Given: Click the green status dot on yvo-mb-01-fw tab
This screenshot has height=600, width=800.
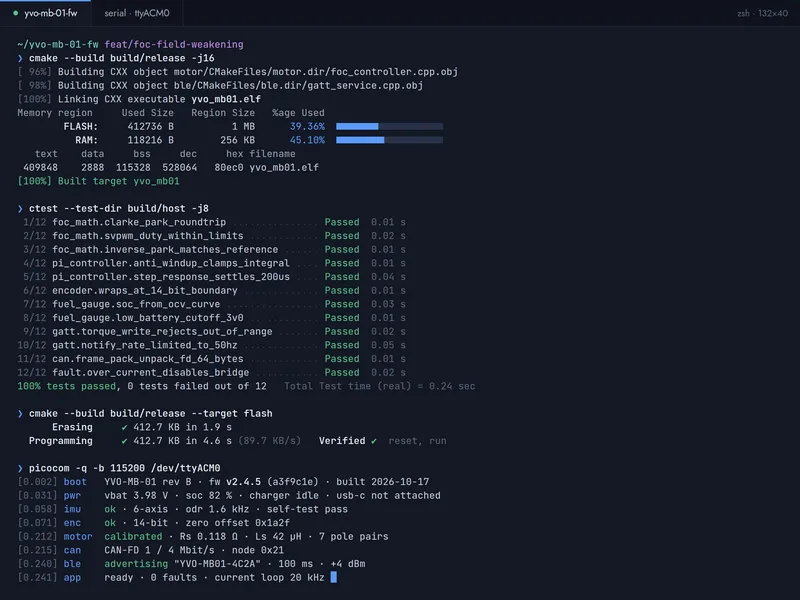Looking at the screenshot, I should 16,13.
